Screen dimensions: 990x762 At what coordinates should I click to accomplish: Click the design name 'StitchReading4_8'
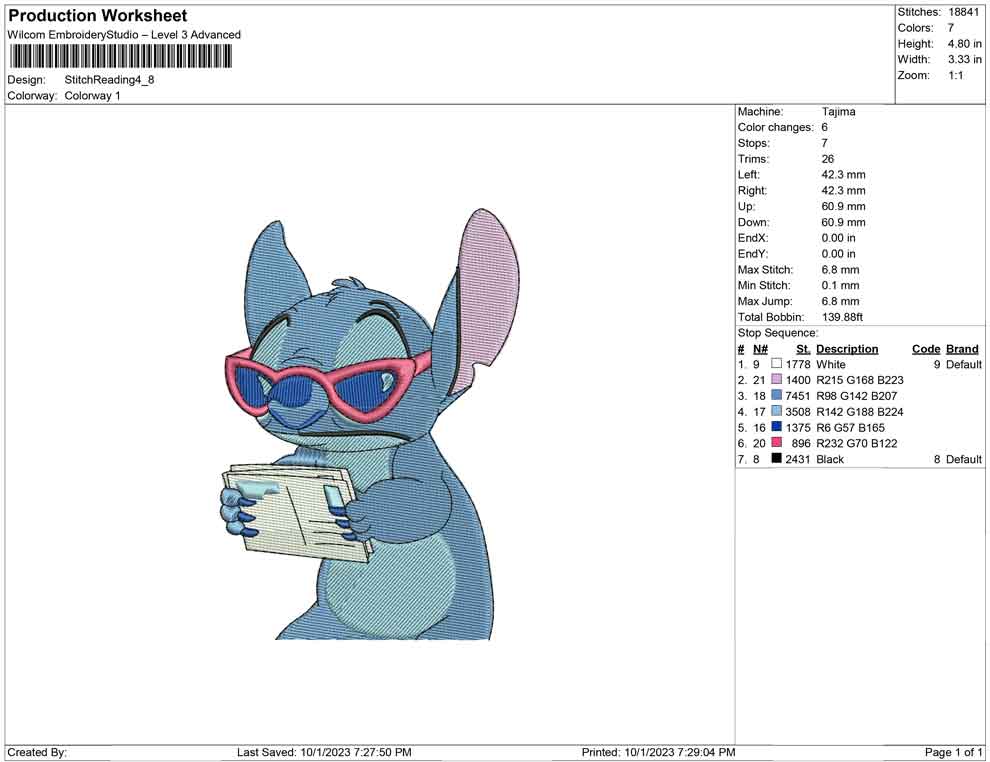click(x=109, y=80)
